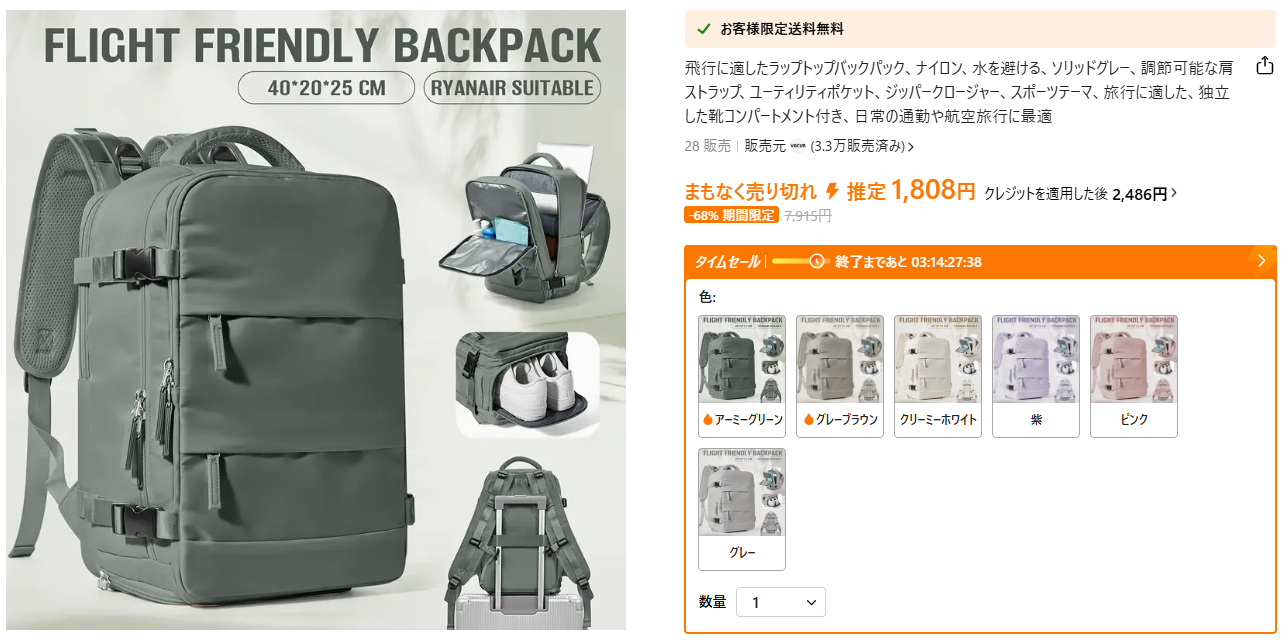The image size is (1284, 644).
Task: Open the タイムセール banner
Action: [x=981, y=261]
